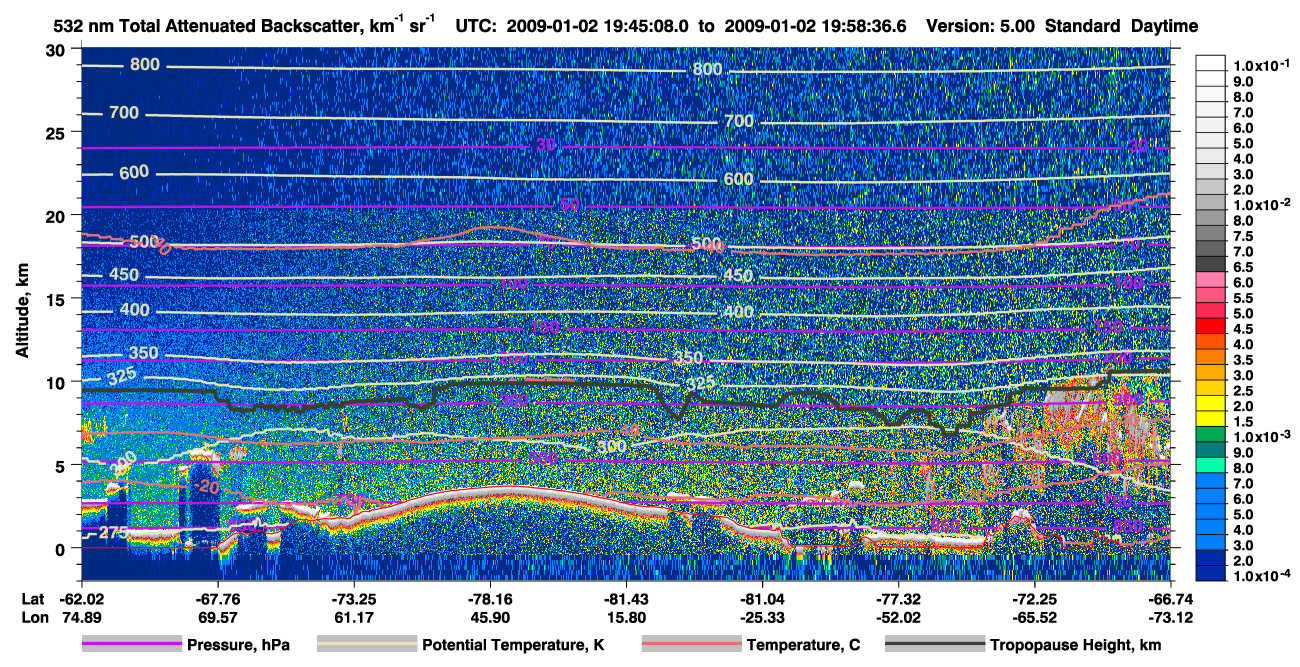
Task: Select the darkest blue swatch beside 1.0x10-4
Action: click(x=1211, y=575)
